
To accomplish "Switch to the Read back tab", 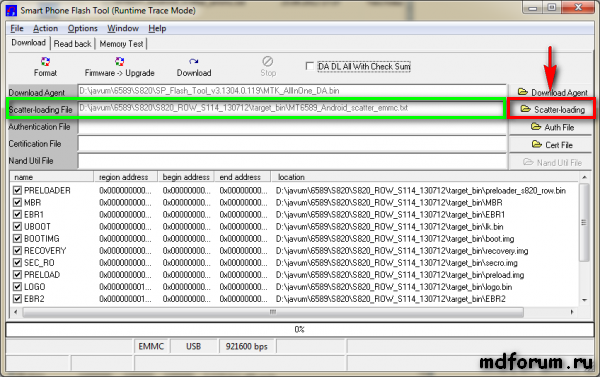I will pyautogui.click(x=72, y=44).
